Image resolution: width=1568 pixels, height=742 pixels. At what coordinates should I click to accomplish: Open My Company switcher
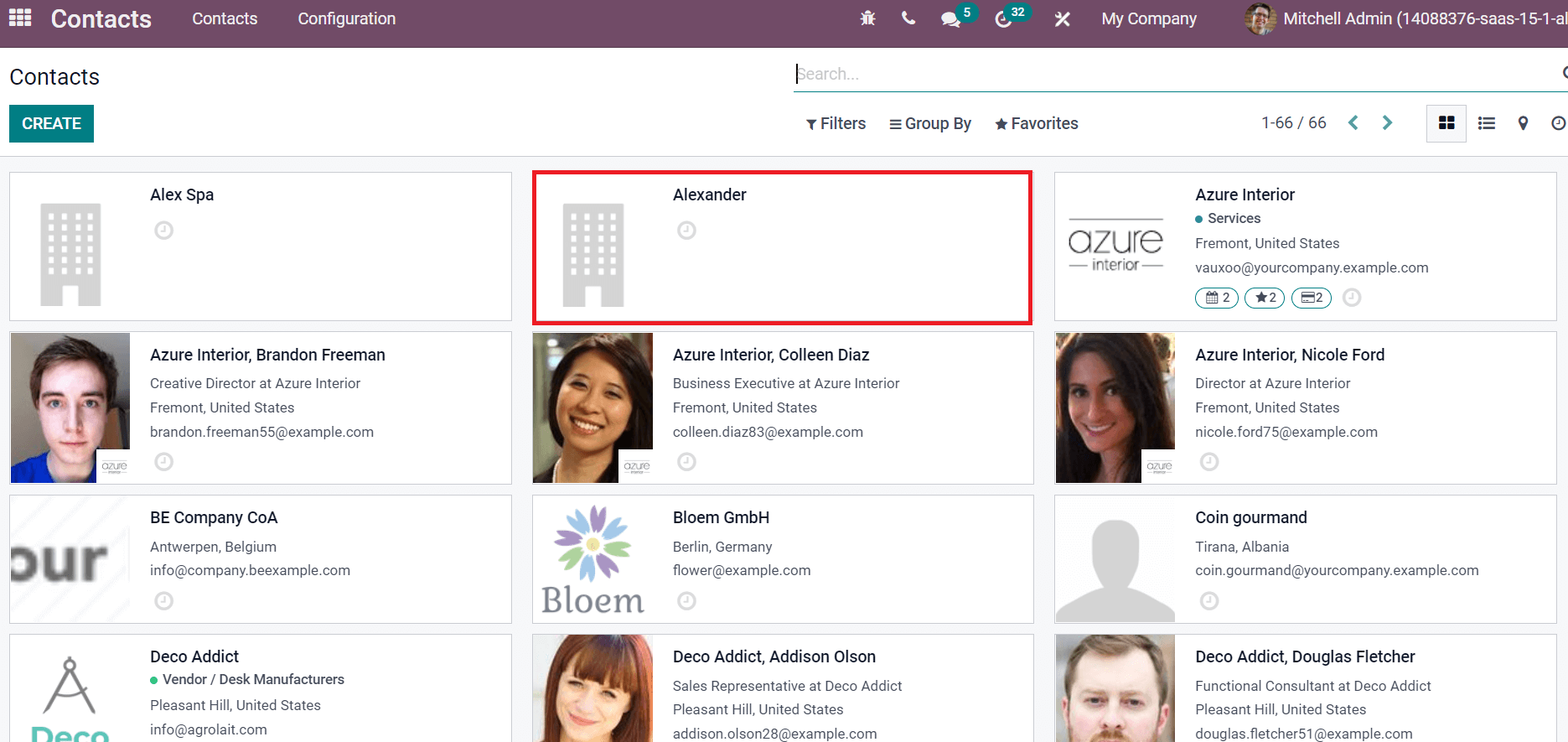tap(1149, 18)
